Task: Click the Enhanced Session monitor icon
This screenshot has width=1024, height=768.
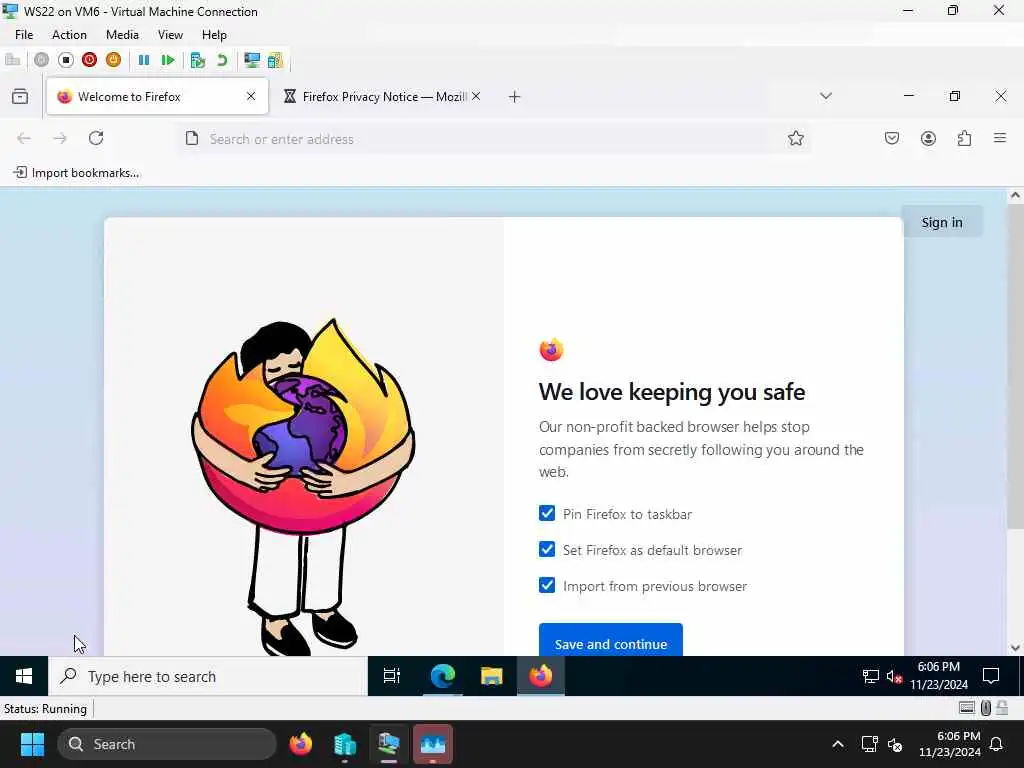Action: 251,60
